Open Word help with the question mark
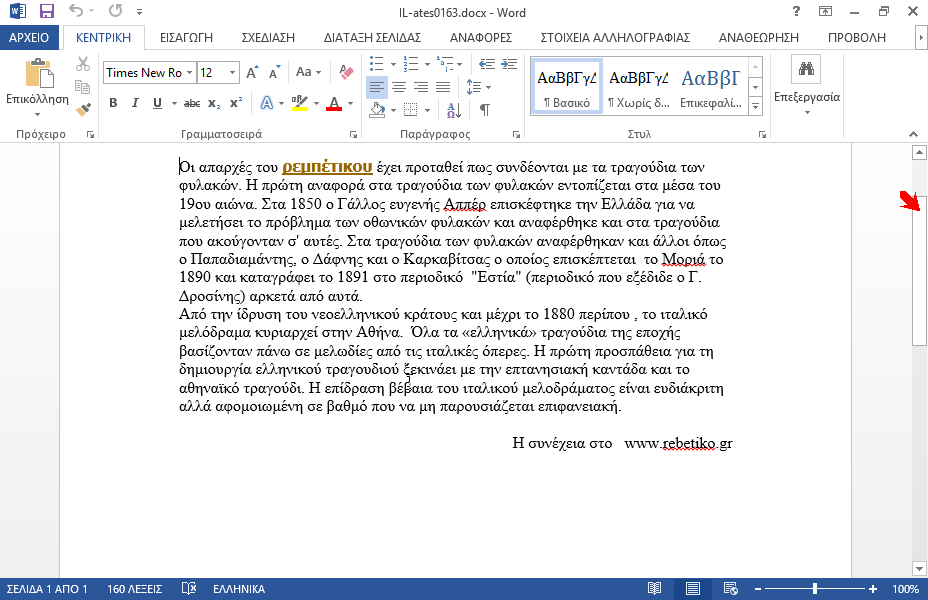 tap(796, 11)
